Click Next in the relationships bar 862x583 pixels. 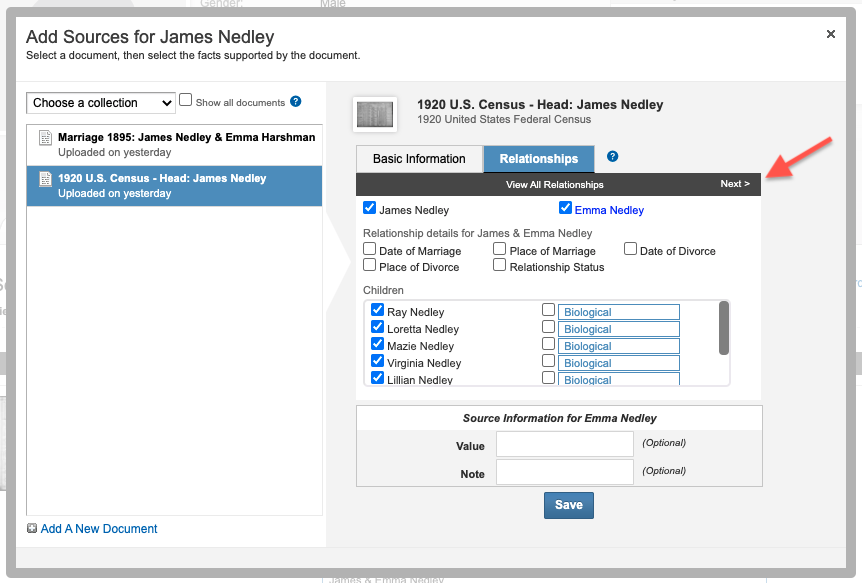click(734, 184)
